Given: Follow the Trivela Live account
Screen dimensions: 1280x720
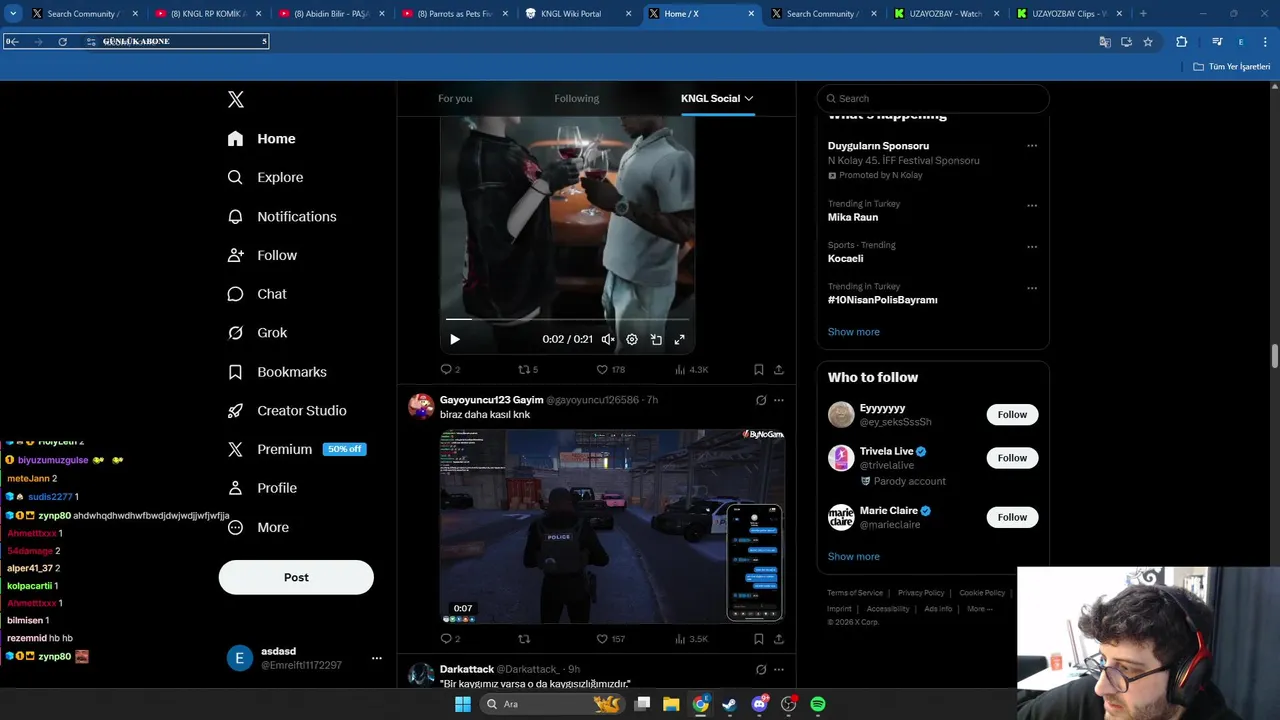Looking at the screenshot, I should 1012,458.
